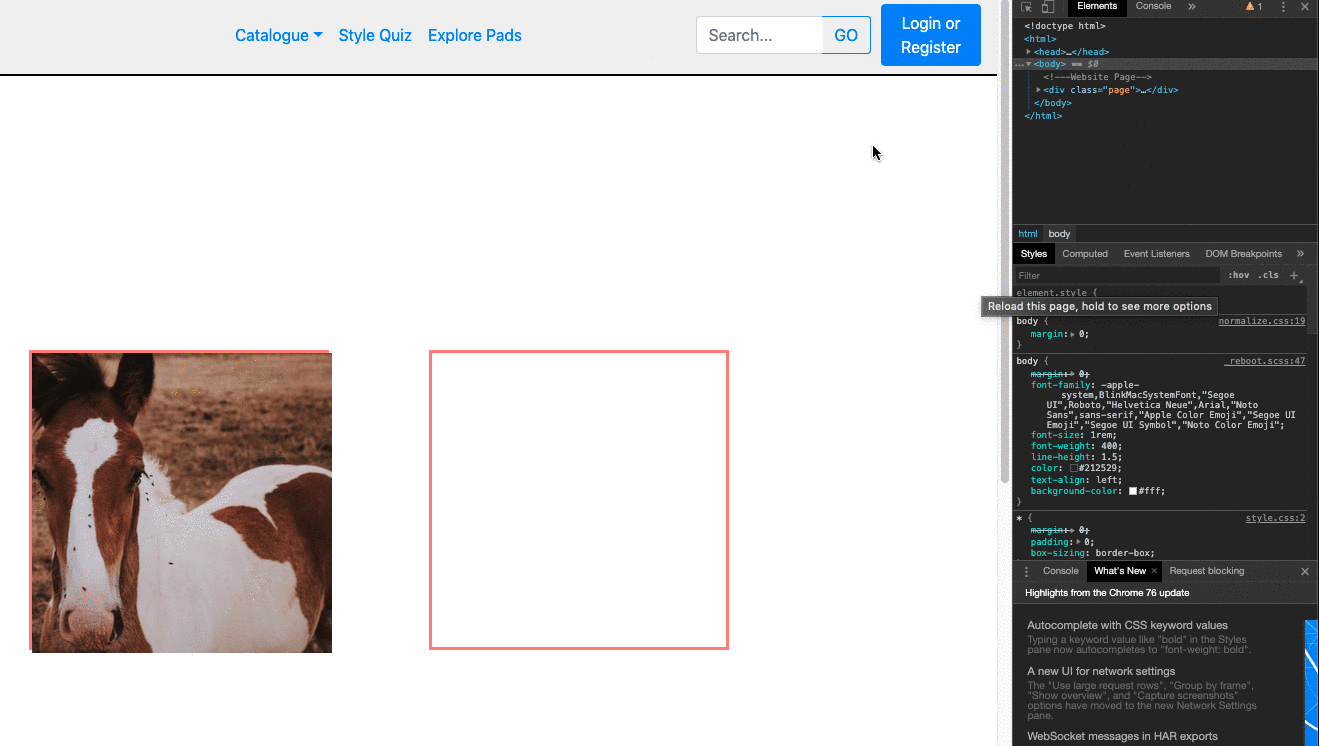Open the DevTools three-dot menu
This screenshot has width=1319, height=746.
pos(1283,7)
